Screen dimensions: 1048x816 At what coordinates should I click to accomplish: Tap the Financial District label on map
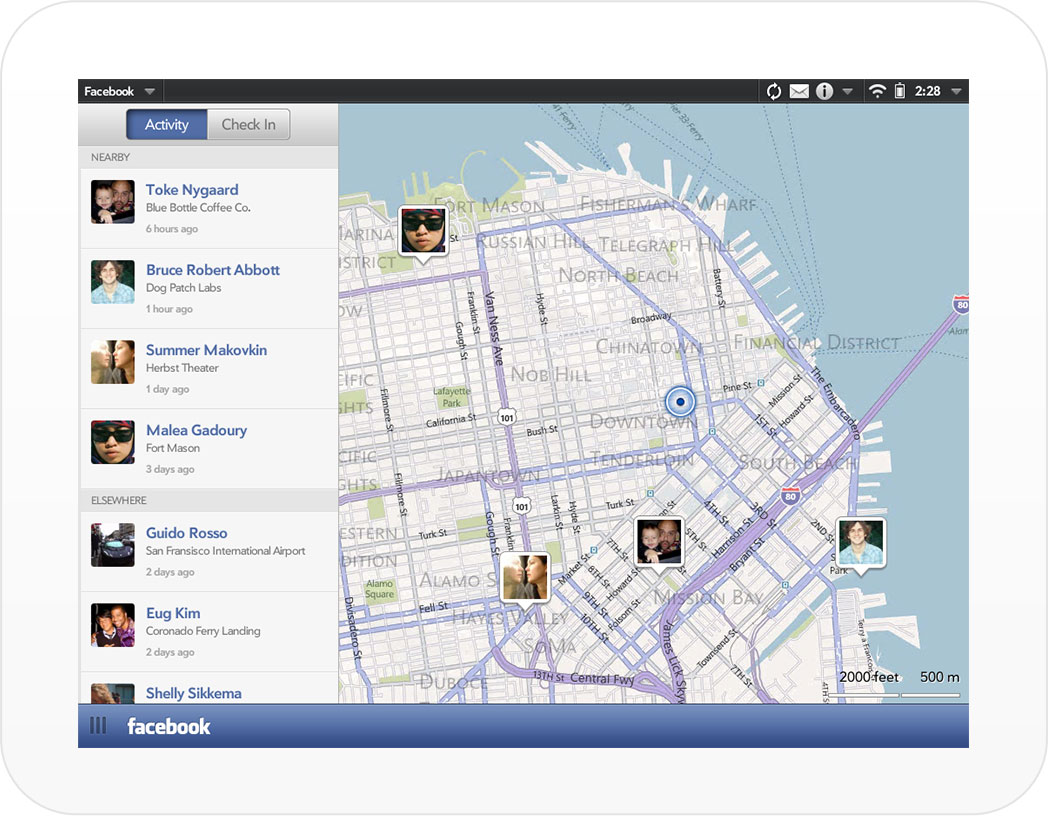817,343
